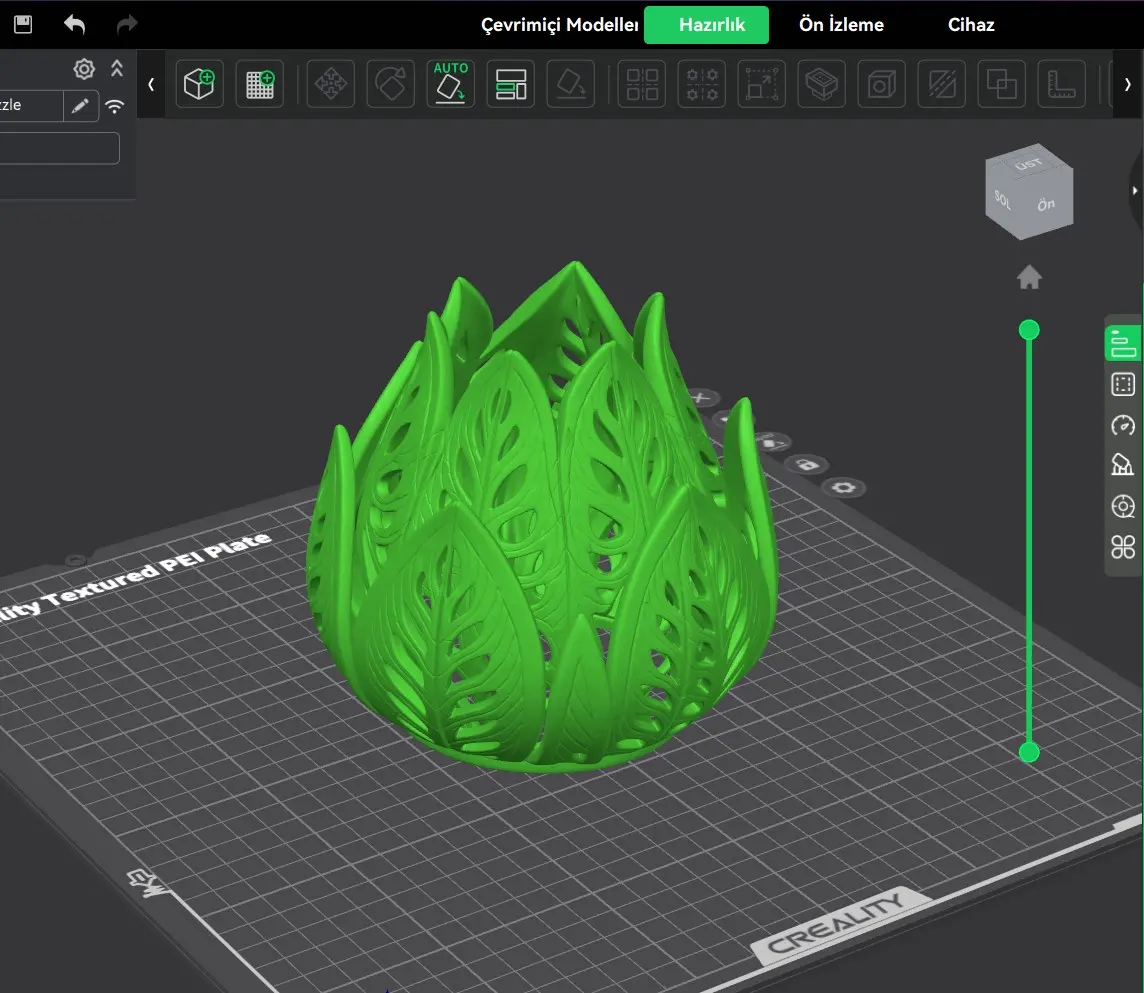Click the Ön face of view cube
The image size is (1144, 993).
point(1047,204)
